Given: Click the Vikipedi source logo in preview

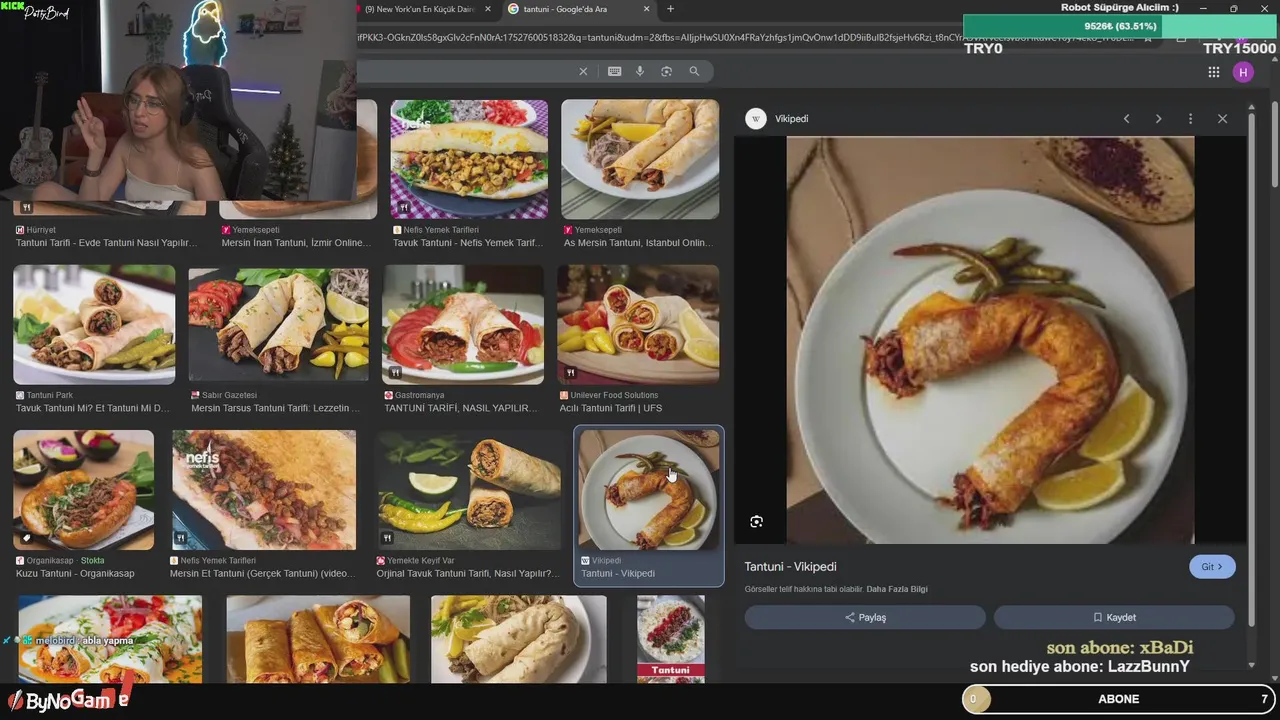Looking at the screenshot, I should point(756,119).
